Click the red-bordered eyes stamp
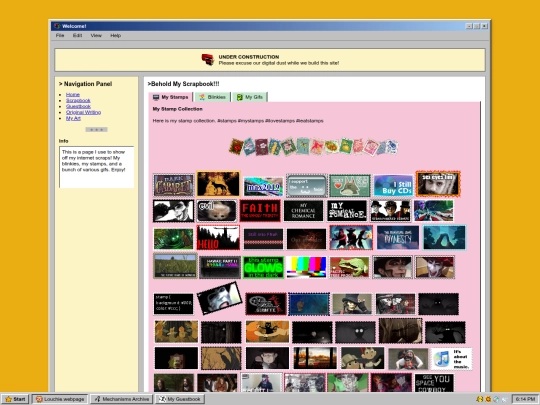The width and height of the screenshot is (540, 405). [x=438, y=184]
